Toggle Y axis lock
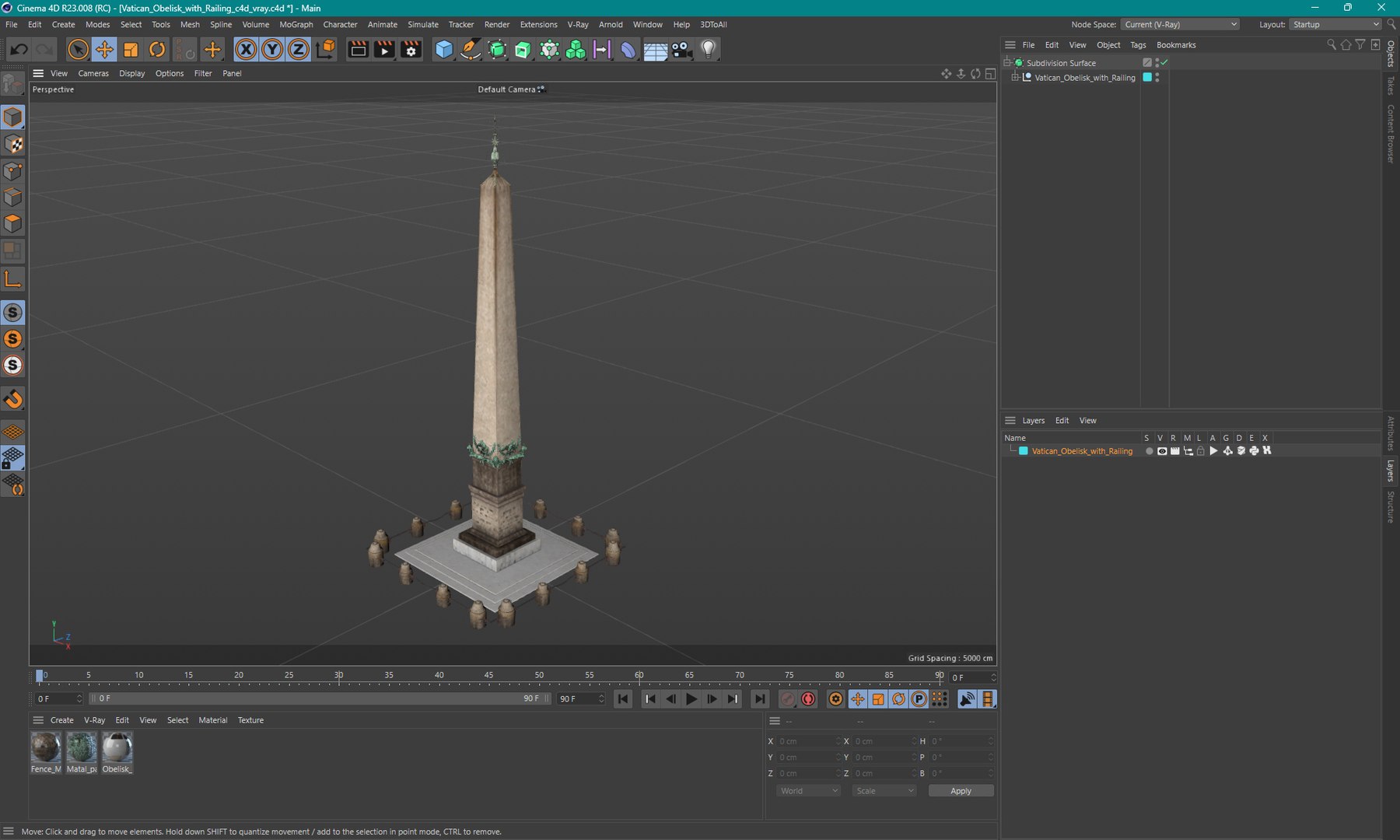This screenshot has width=1400, height=840. 272,50
